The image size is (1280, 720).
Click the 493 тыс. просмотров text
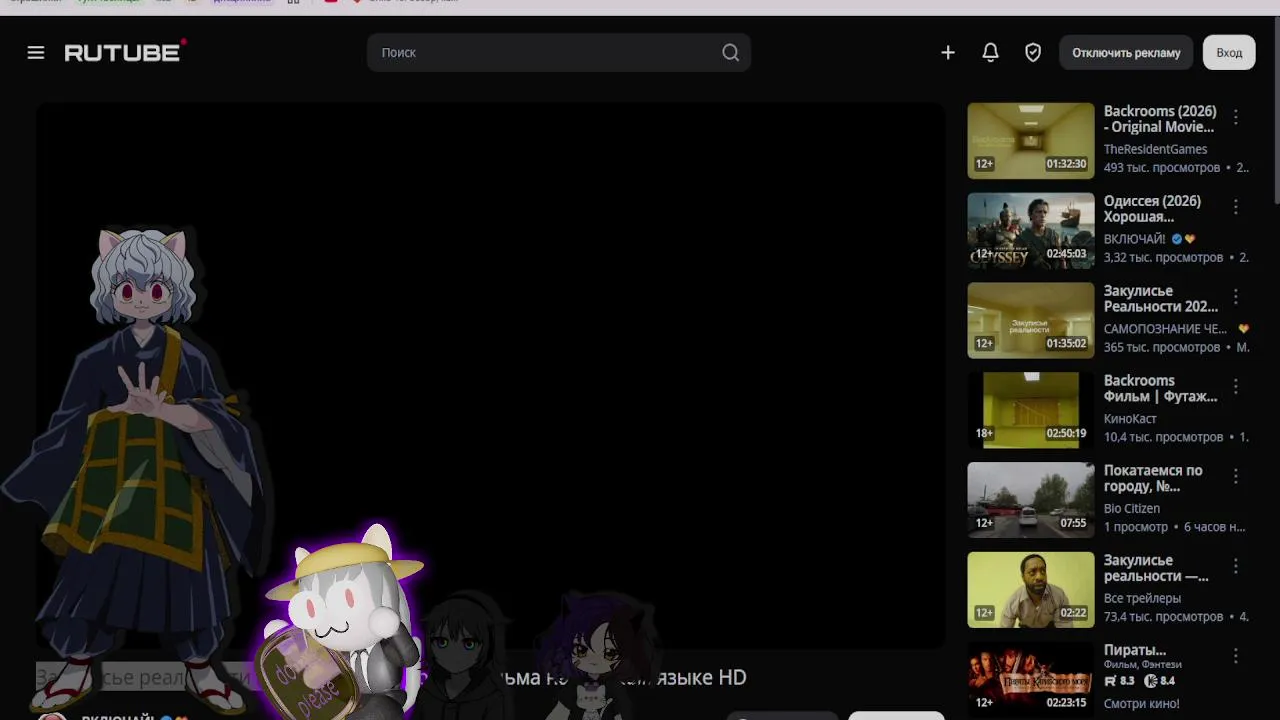point(1162,167)
